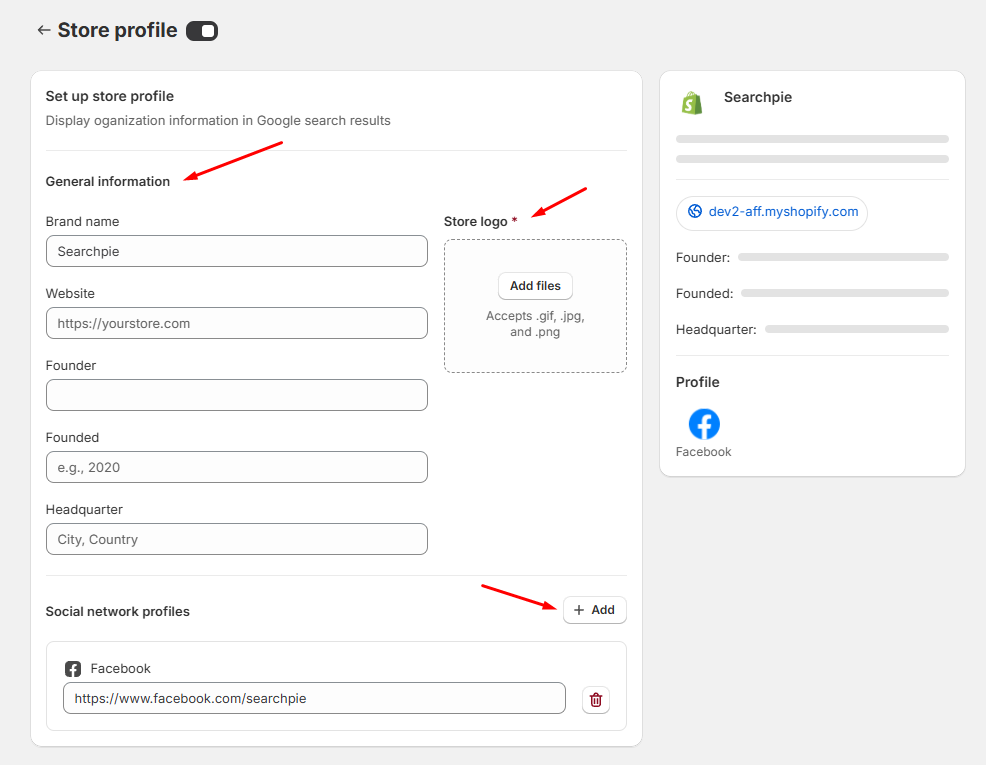986x765 pixels.
Task: Click the Searchpie name in preview card
Action: tap(758, 98)
